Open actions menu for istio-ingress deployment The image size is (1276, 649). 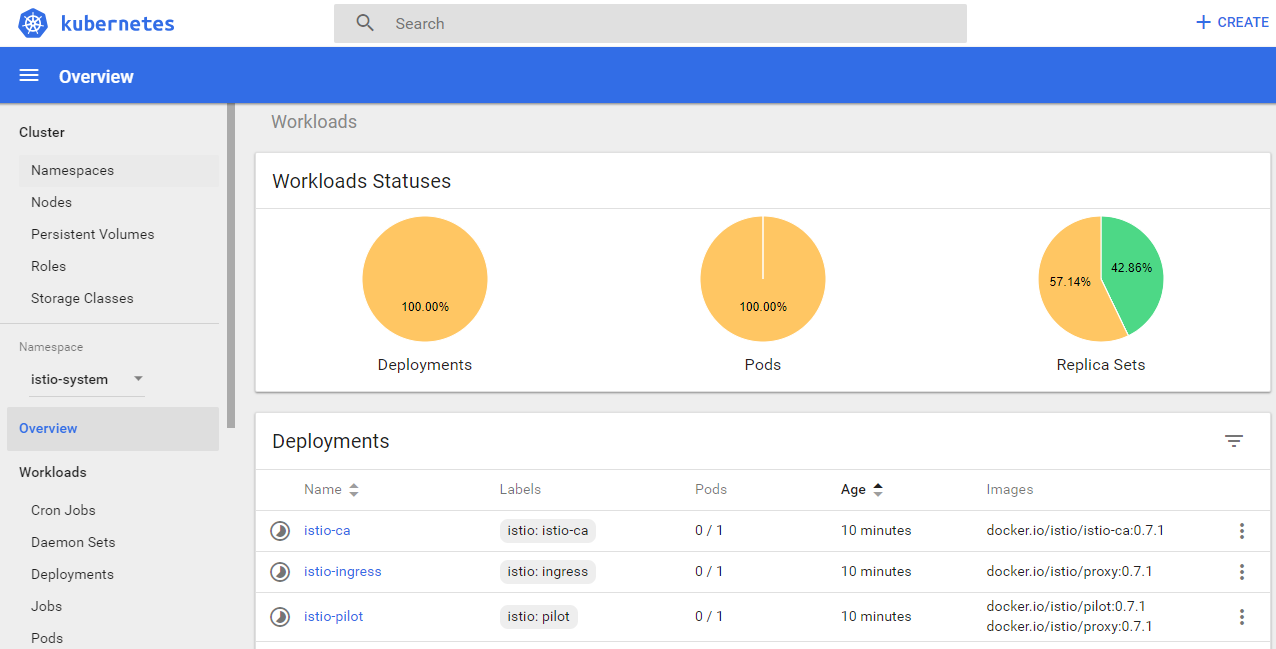1241,572
